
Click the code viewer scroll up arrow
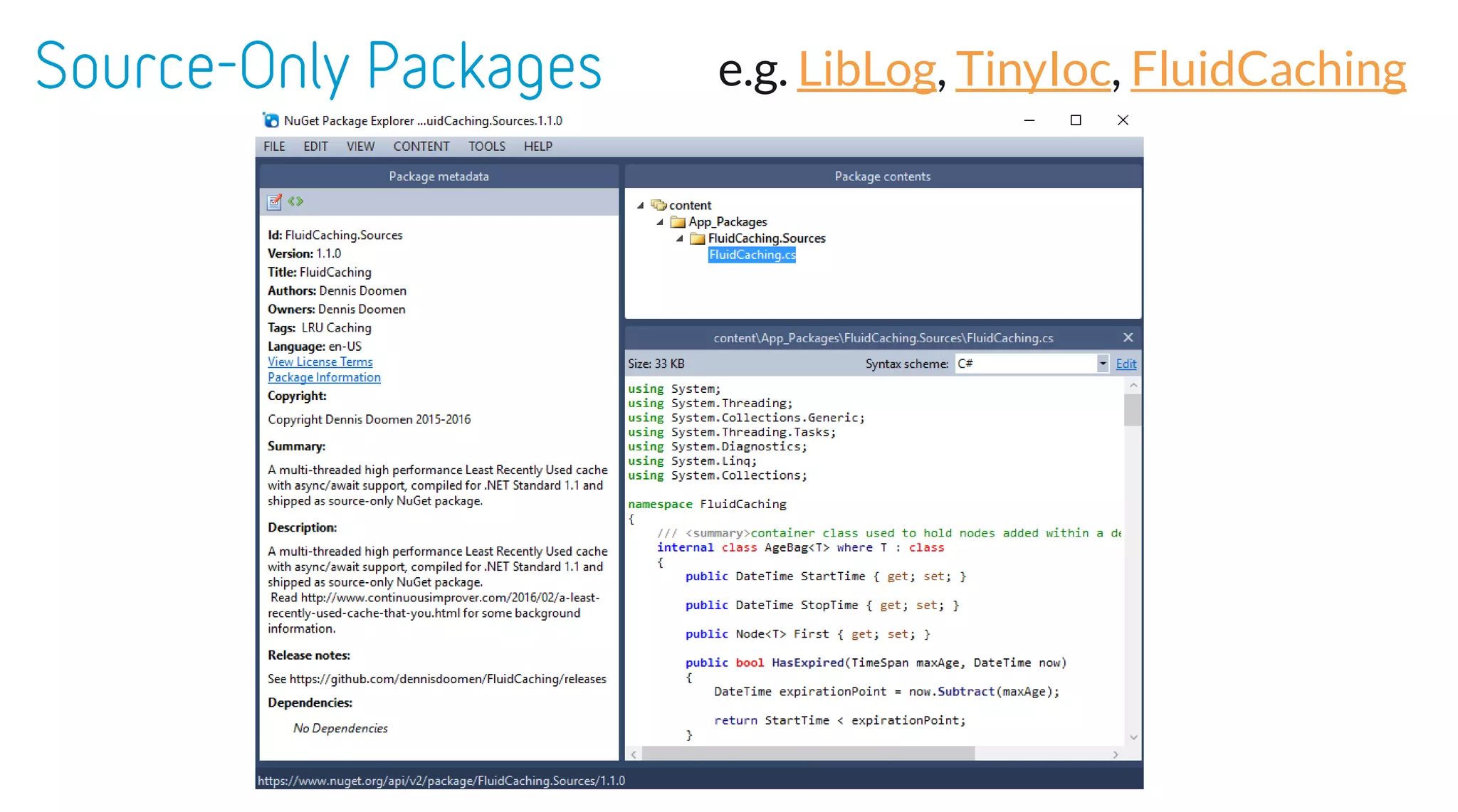click(1133, 385)
